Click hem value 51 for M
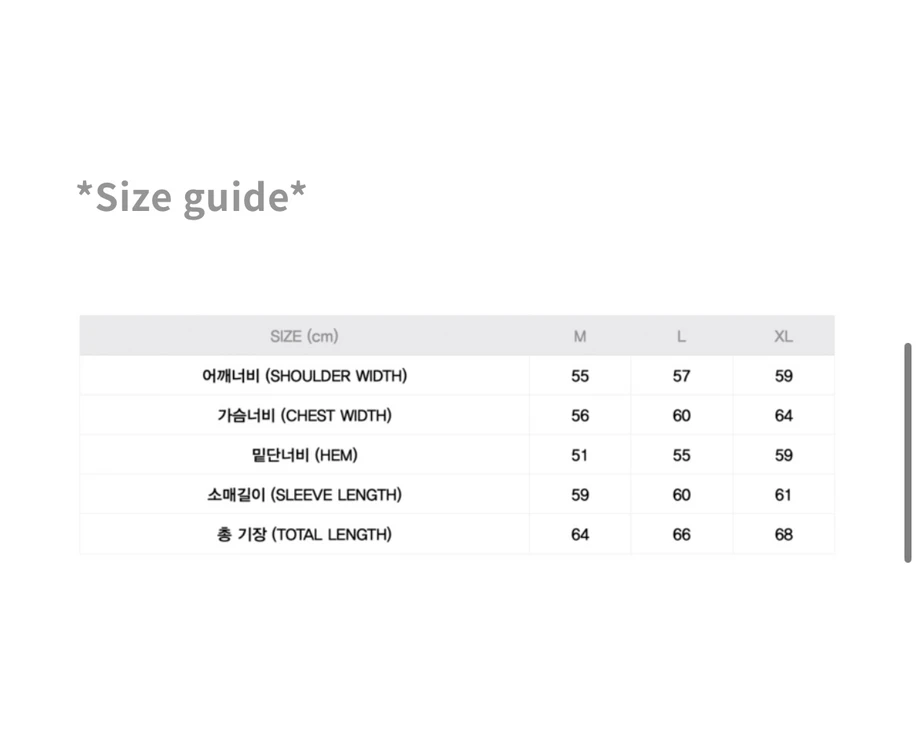Screen dimensions: 919x750 tap(580, 455)
